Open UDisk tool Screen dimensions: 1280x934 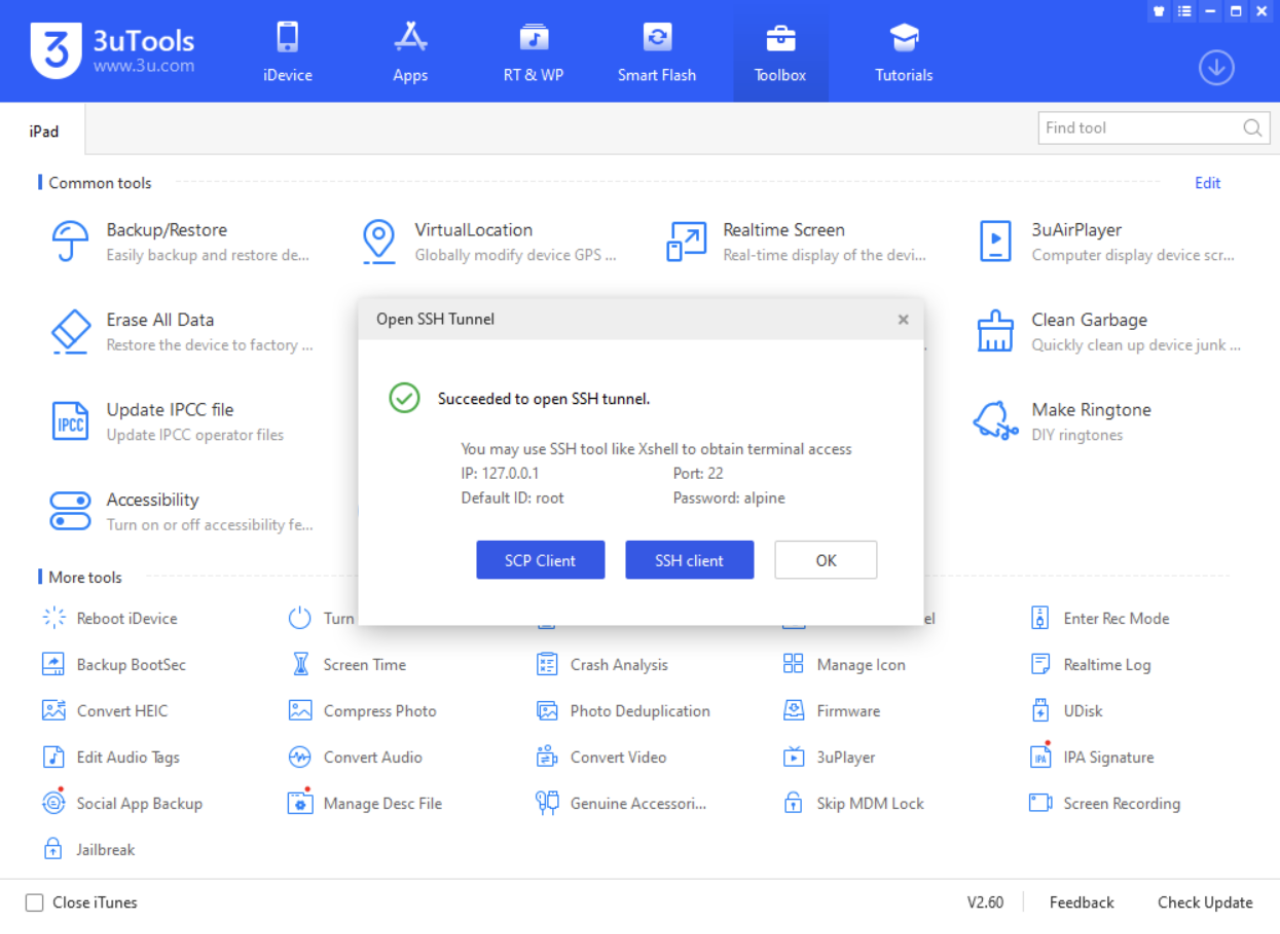(1067, 711)
